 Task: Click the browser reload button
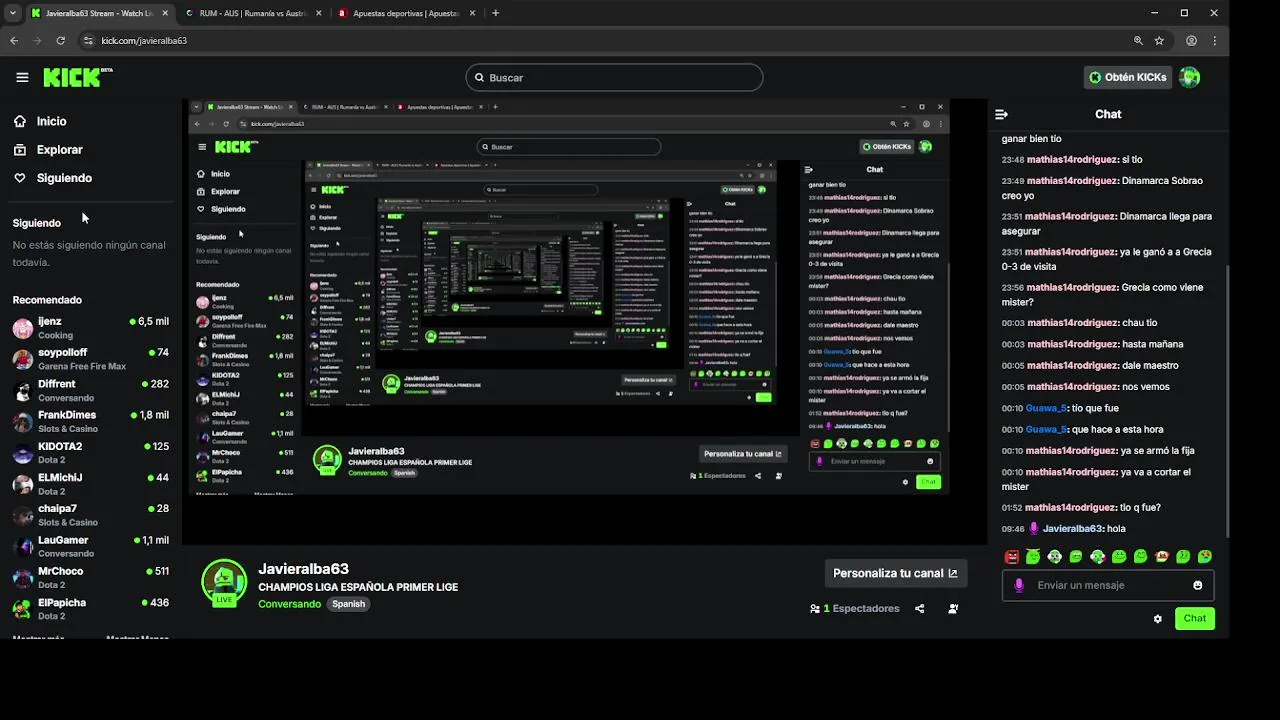click(60, 41)
